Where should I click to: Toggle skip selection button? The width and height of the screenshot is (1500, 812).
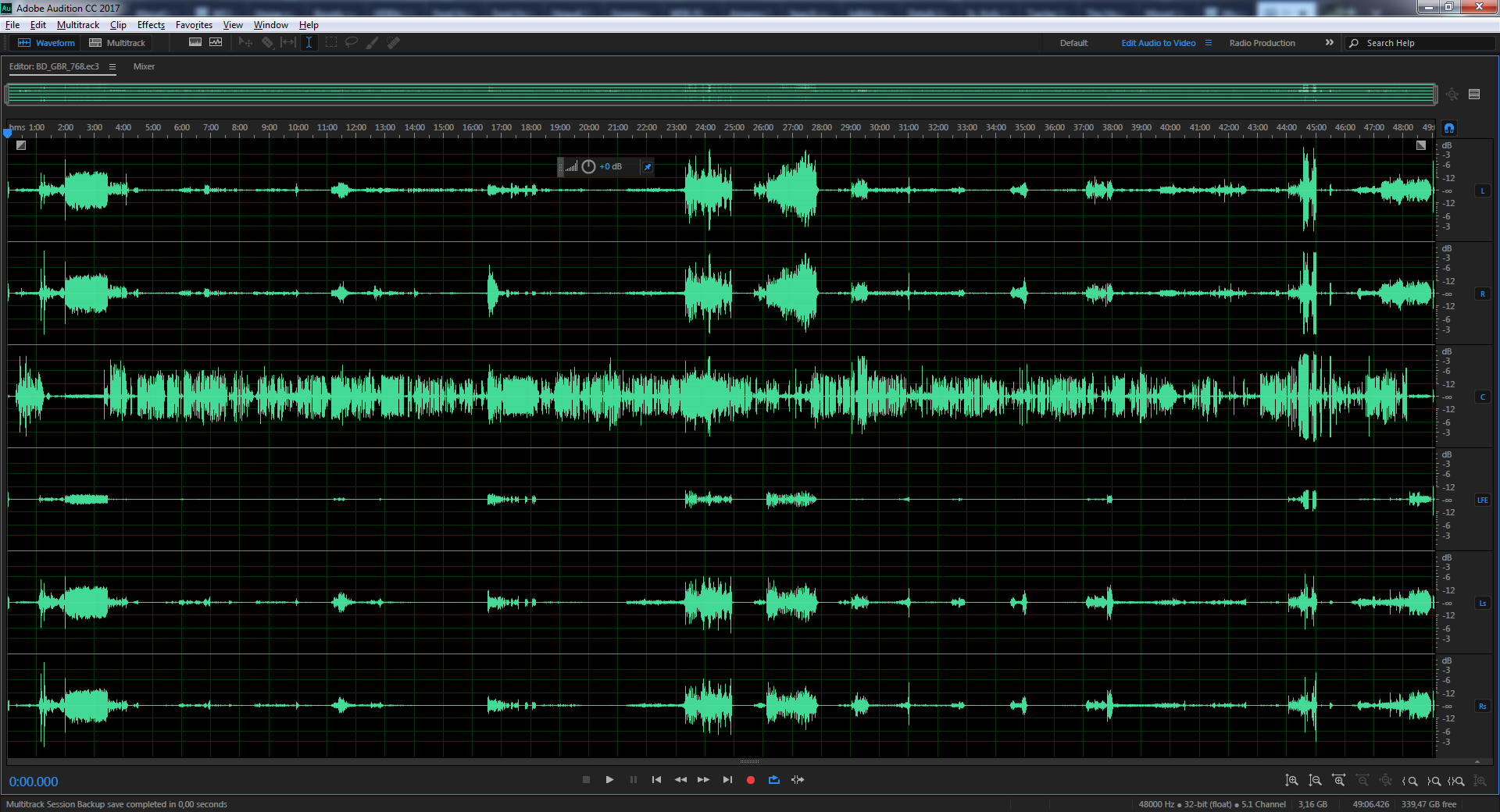tap(798, 780)
